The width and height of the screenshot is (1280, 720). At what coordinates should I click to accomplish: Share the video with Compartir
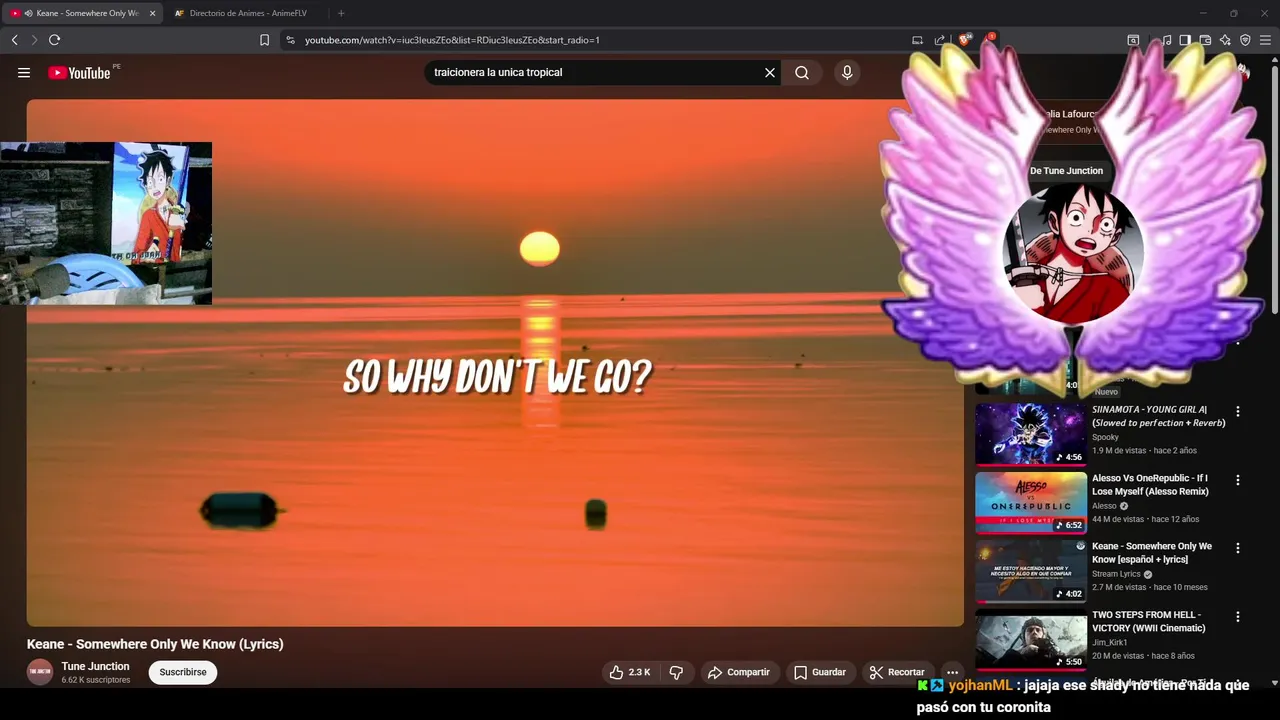tap(739, 672)
